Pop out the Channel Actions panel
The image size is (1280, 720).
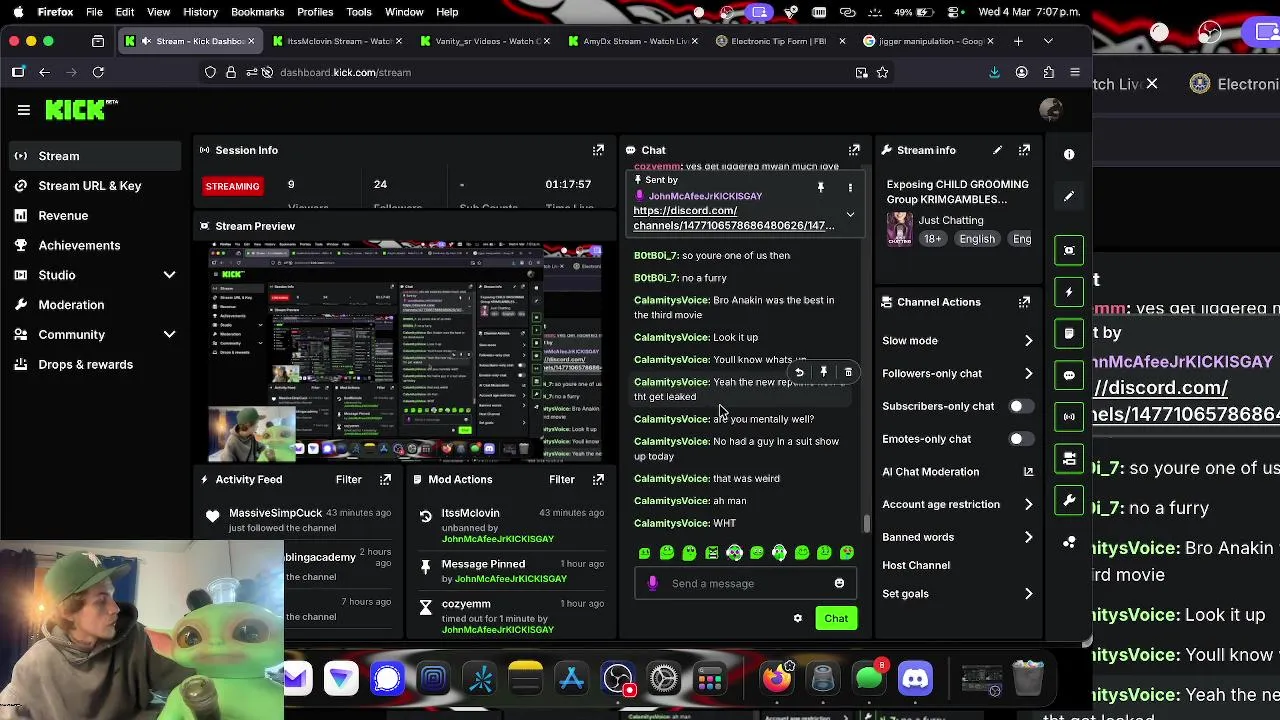pos(1024,302)
